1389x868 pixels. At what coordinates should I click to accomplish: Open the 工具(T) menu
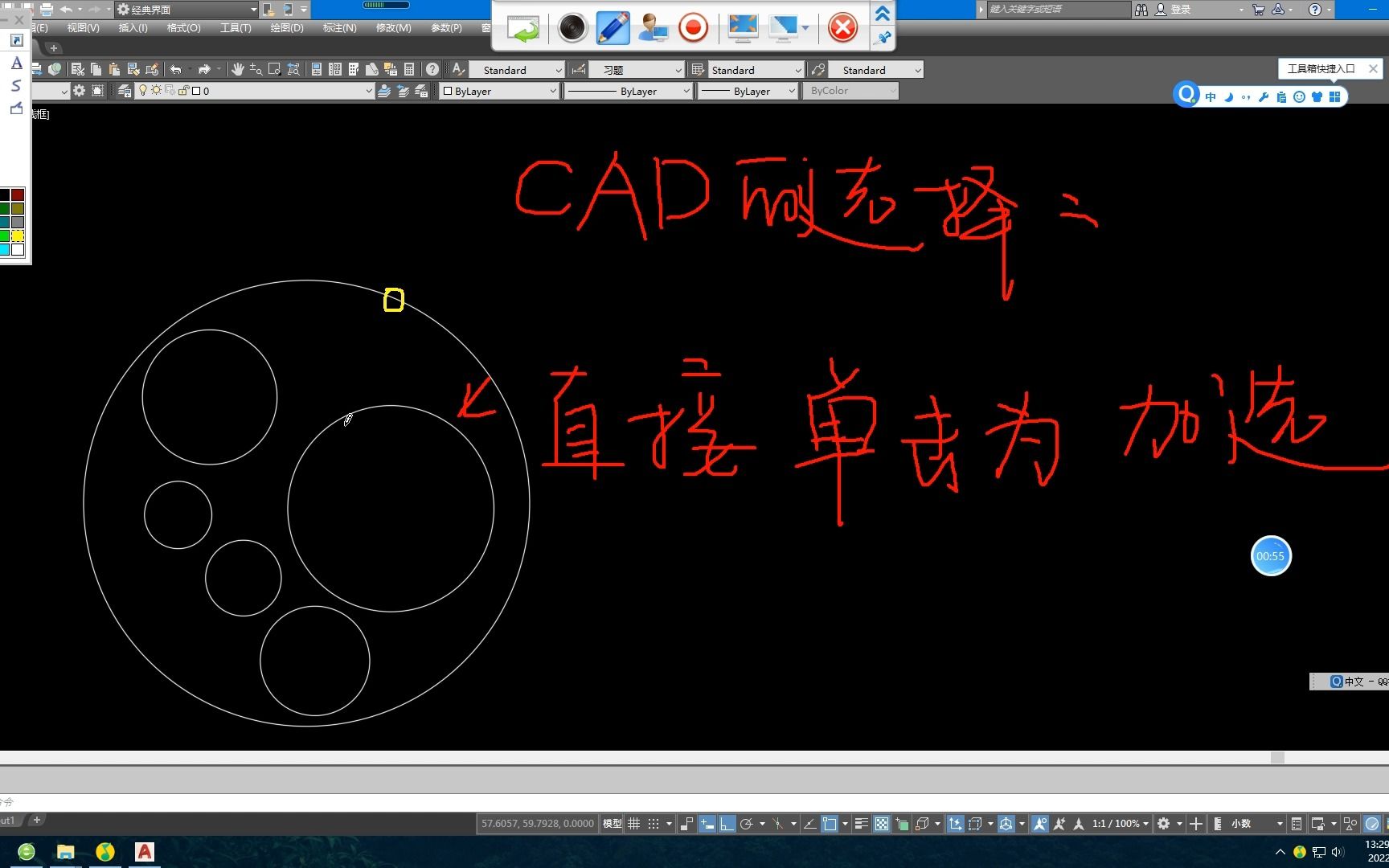pos(236,27)
